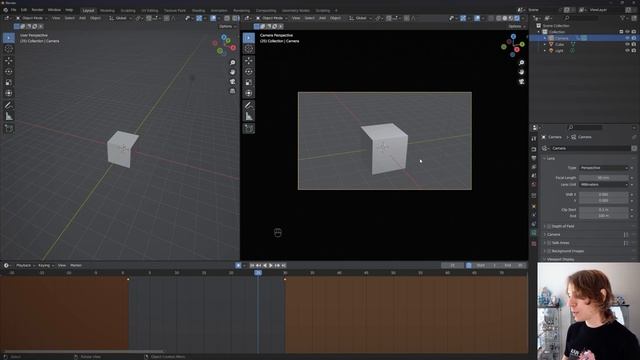Open the File menu
This screenshot has height=360, width=640.
(x=13, y=10)
